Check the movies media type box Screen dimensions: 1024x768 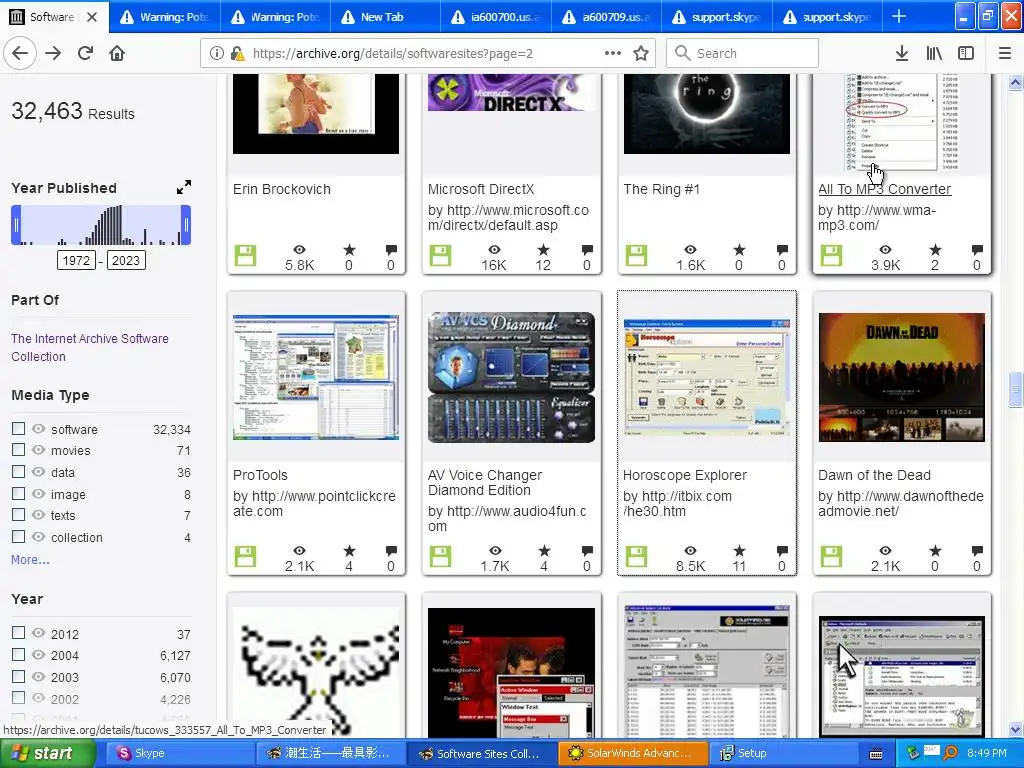[x=18, y=450]
